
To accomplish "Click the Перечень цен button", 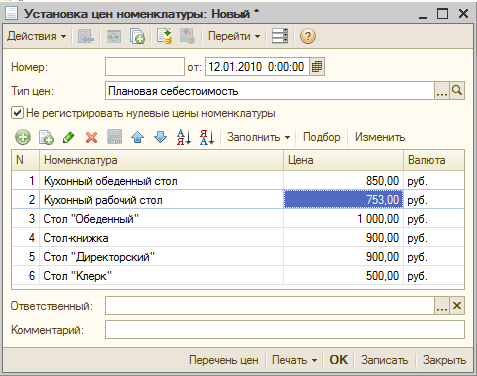I will point(224,360).
